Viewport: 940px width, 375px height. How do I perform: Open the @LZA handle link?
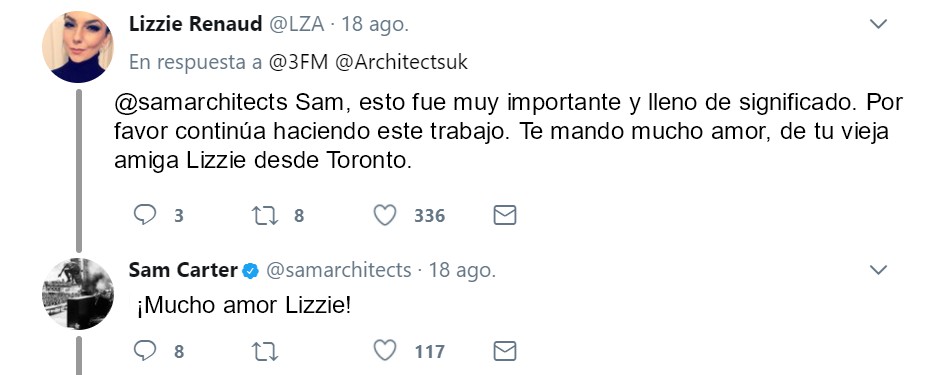click(296, 25)
